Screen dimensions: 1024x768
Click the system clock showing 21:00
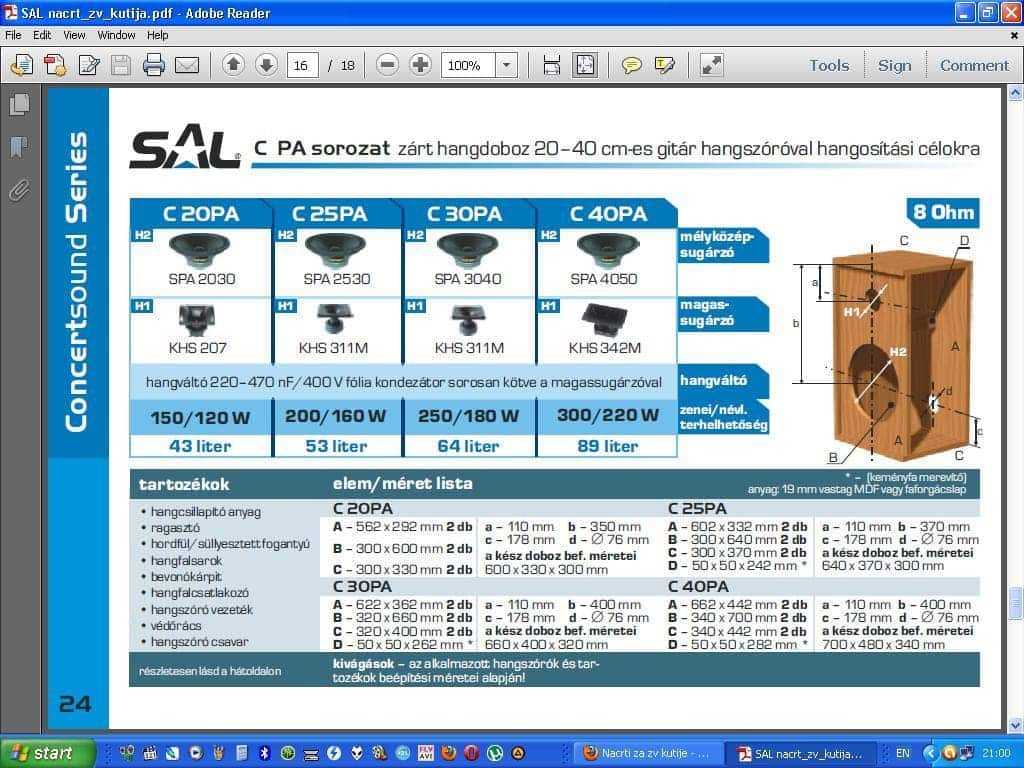(x=996, y=754)
